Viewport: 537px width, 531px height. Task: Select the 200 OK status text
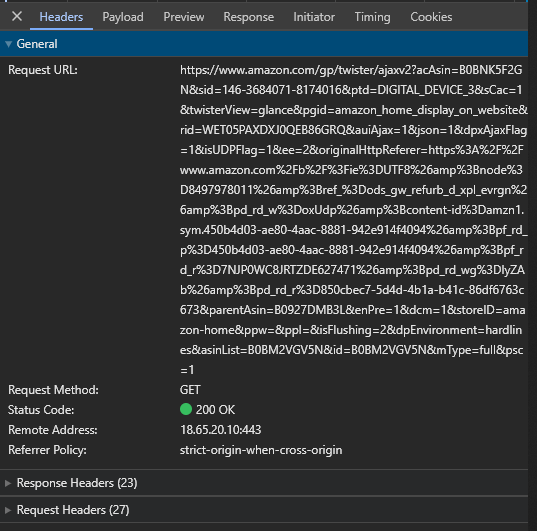215,410
